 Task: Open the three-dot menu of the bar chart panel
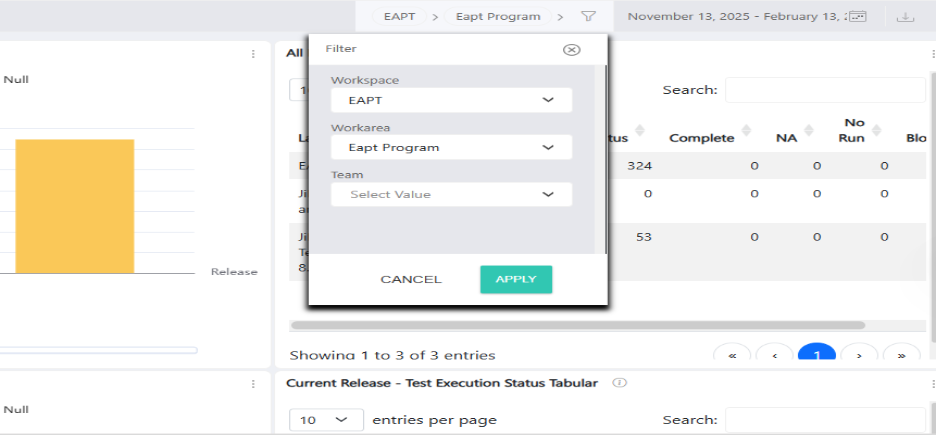(x=253, y=54)
